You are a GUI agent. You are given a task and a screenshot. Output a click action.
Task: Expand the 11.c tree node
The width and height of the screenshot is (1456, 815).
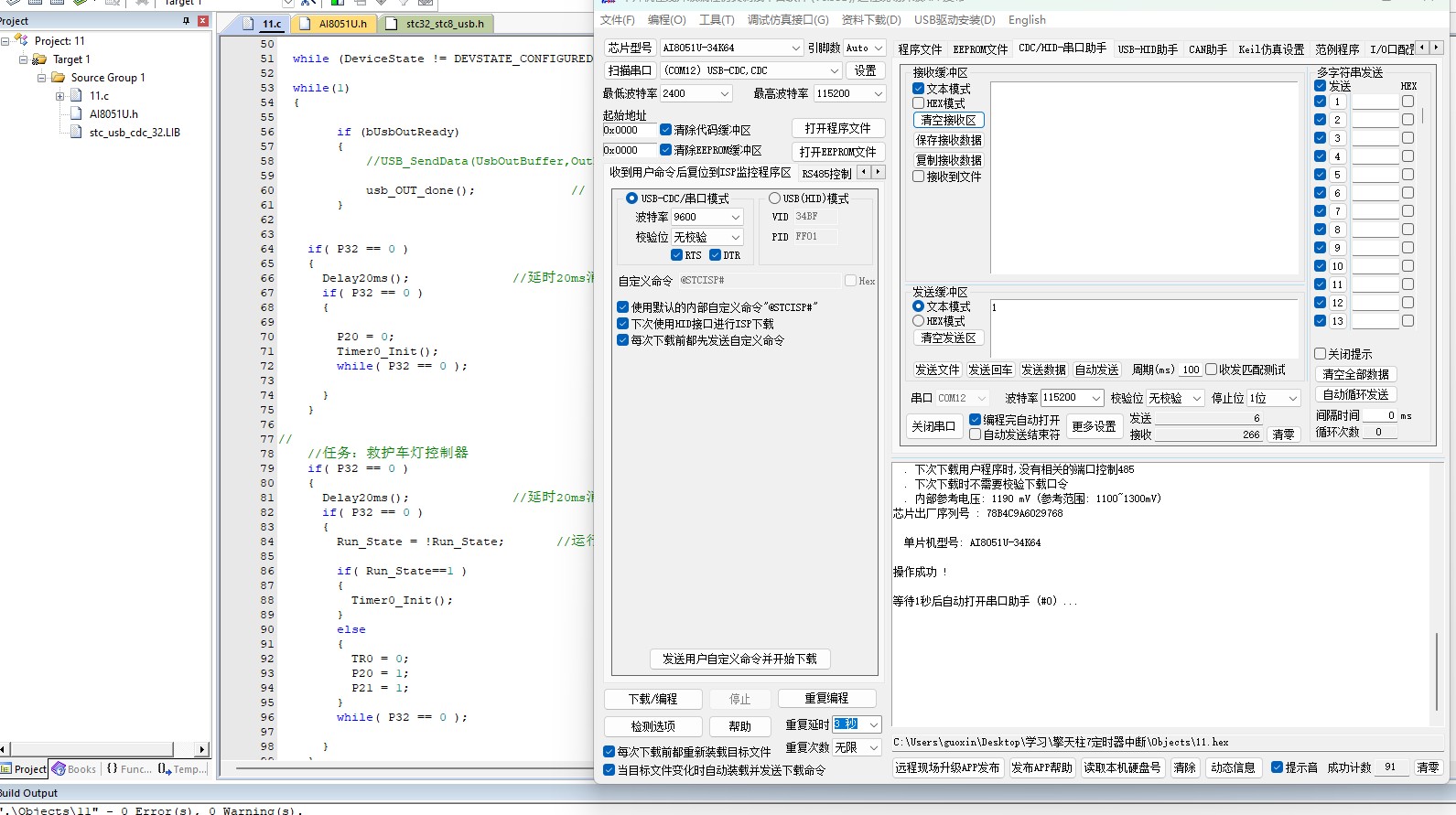tap(59, 96)
